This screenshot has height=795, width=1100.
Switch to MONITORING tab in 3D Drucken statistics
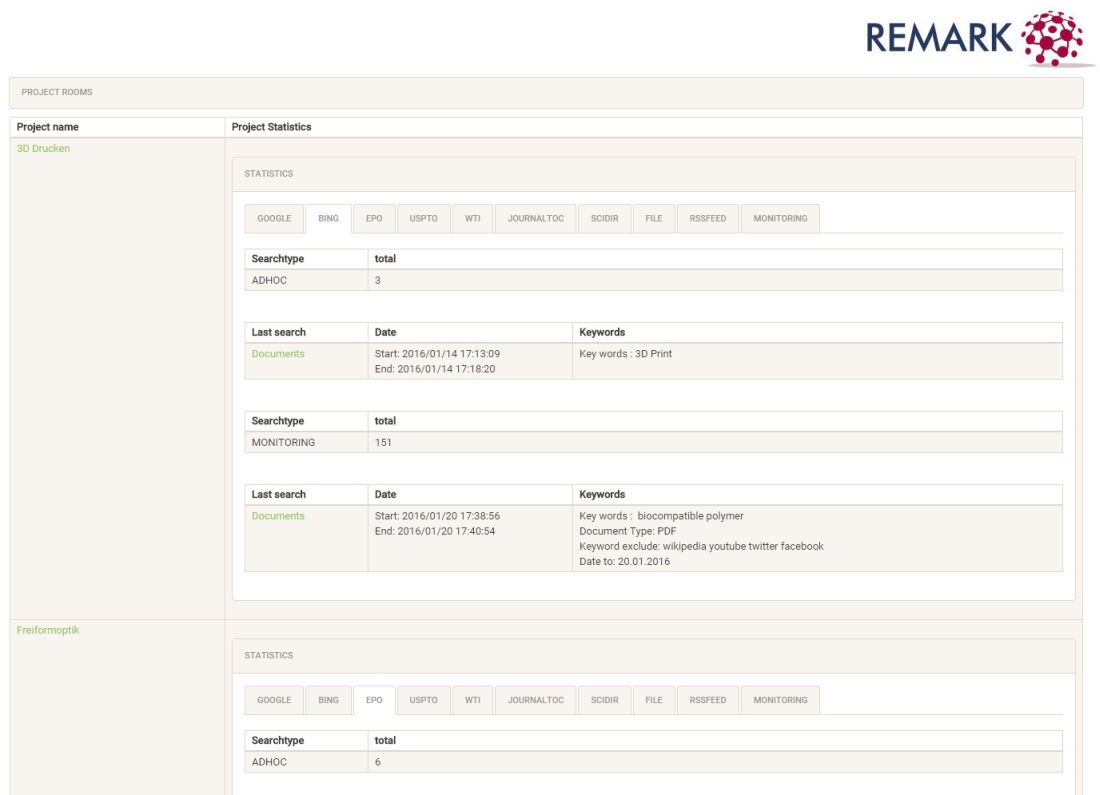tap(780, 218)
